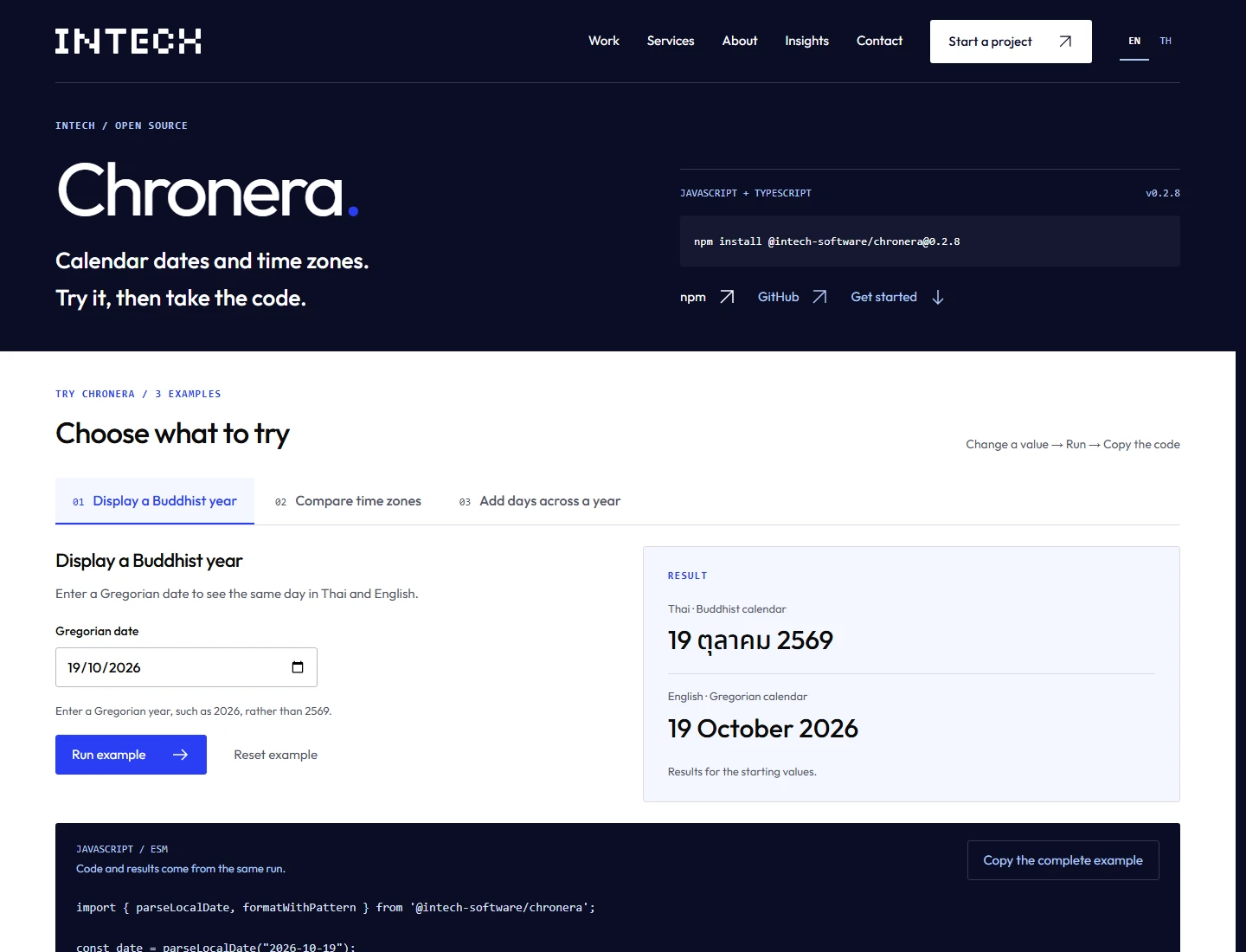The image size is (1246, 952).
Task: Click the external arrow icon next to GitHub
Action: click(x=819, y=297)
